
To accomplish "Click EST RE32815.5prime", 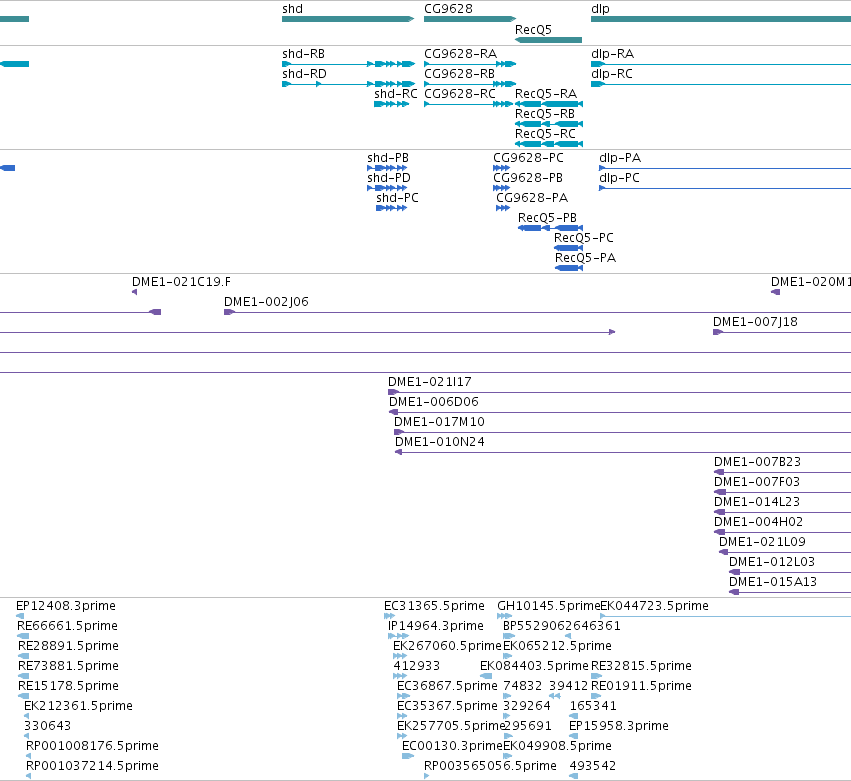I will click(x=596, y=676).
